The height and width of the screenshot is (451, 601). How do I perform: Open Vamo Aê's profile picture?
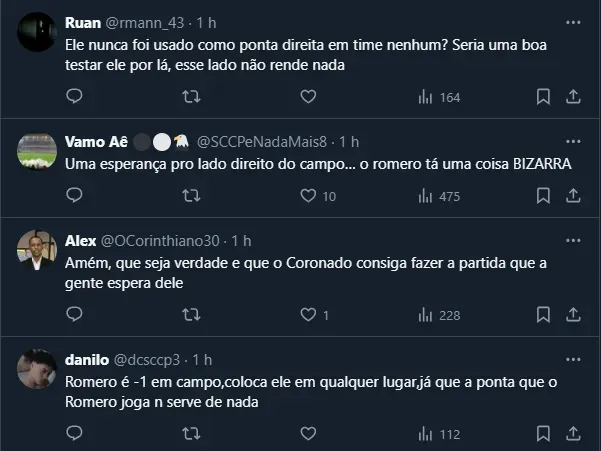coord(38,152)
